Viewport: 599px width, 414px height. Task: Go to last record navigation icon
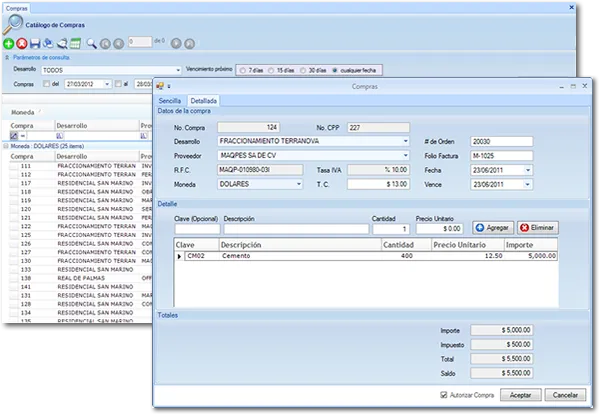click(189, 44)
